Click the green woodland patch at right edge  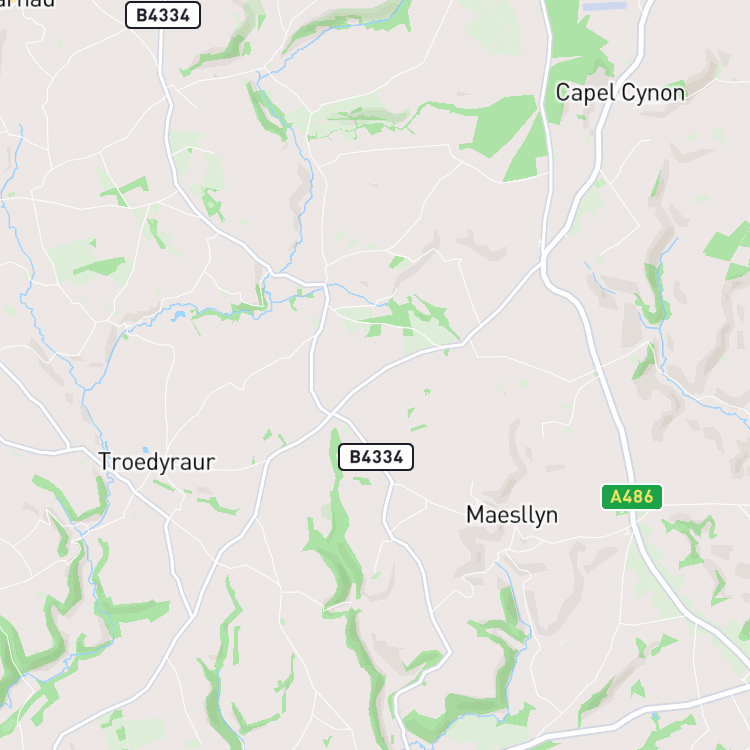tap(729, 249)
